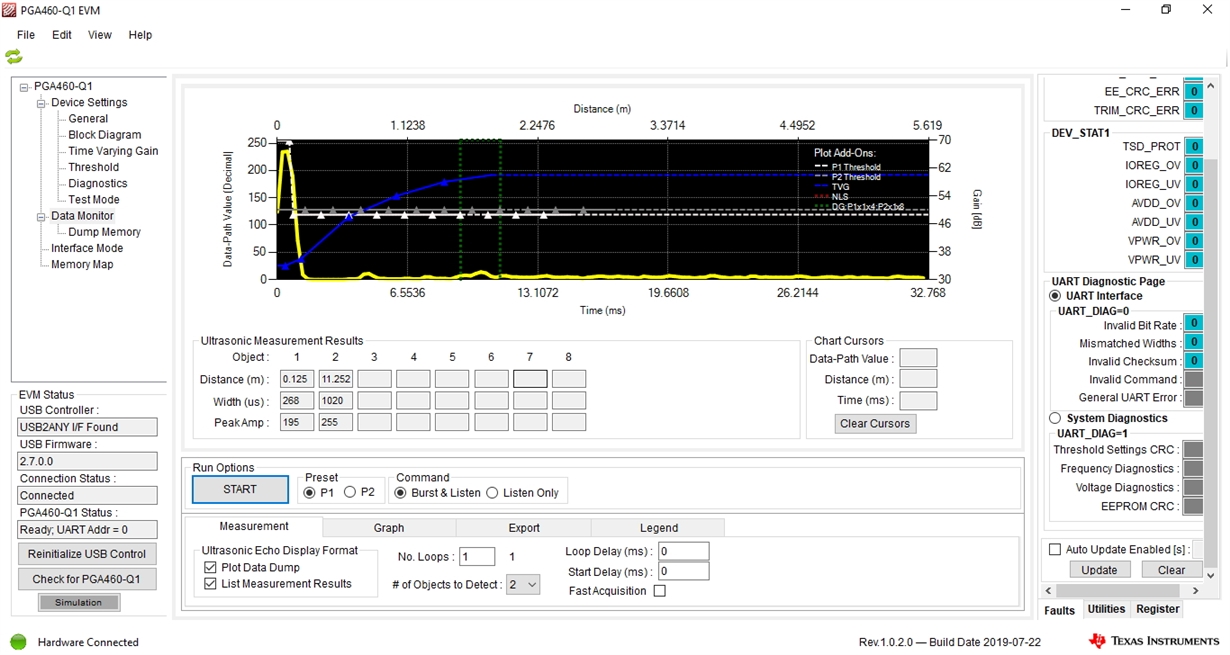Click the Mismatched Widths indicator
Viewport: 1230px width, 655px height.
[1193, 343]
